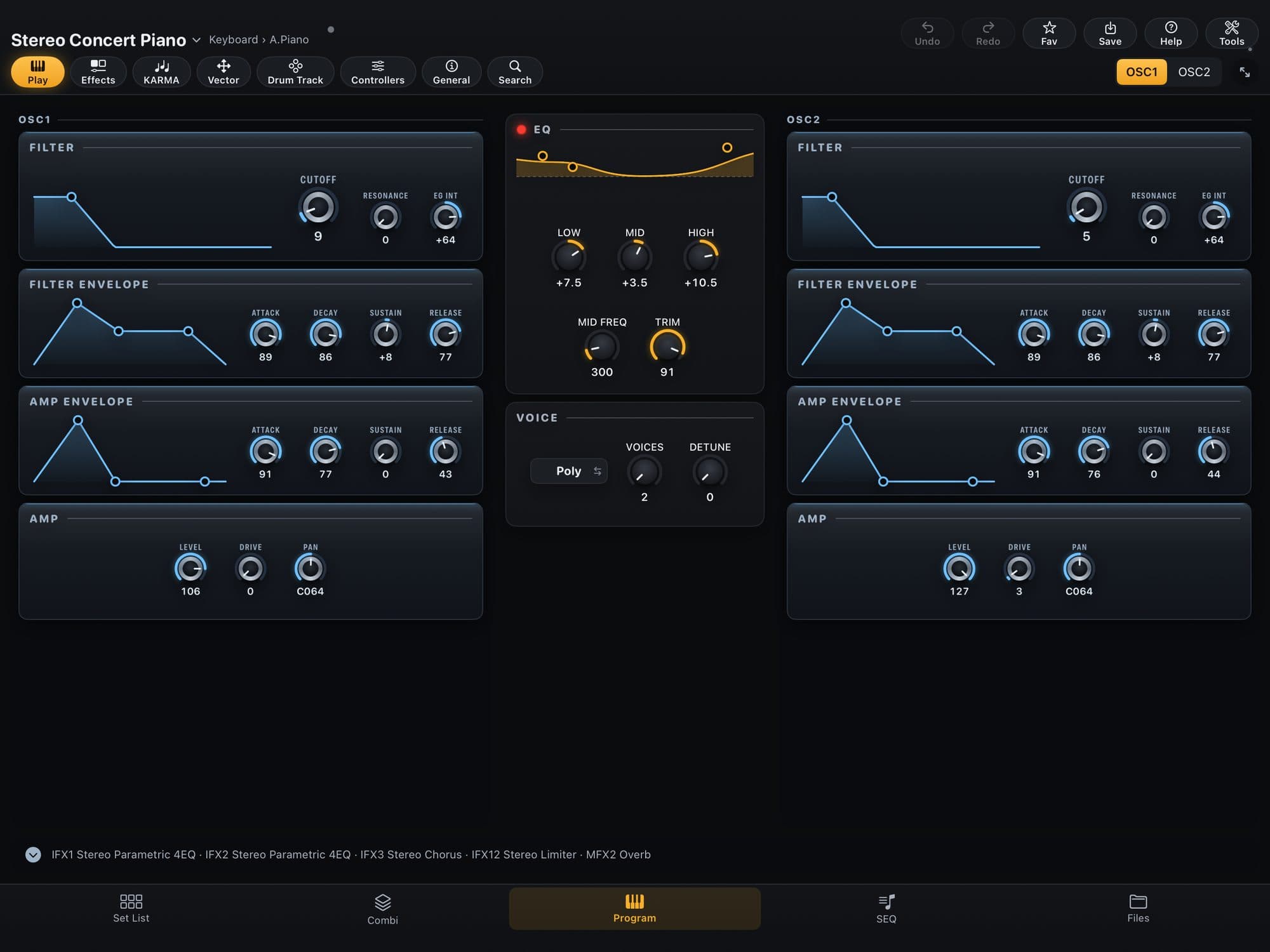Click the Undo button
Viewport: 1270px width, 952px height.
(x=927, y=34)
